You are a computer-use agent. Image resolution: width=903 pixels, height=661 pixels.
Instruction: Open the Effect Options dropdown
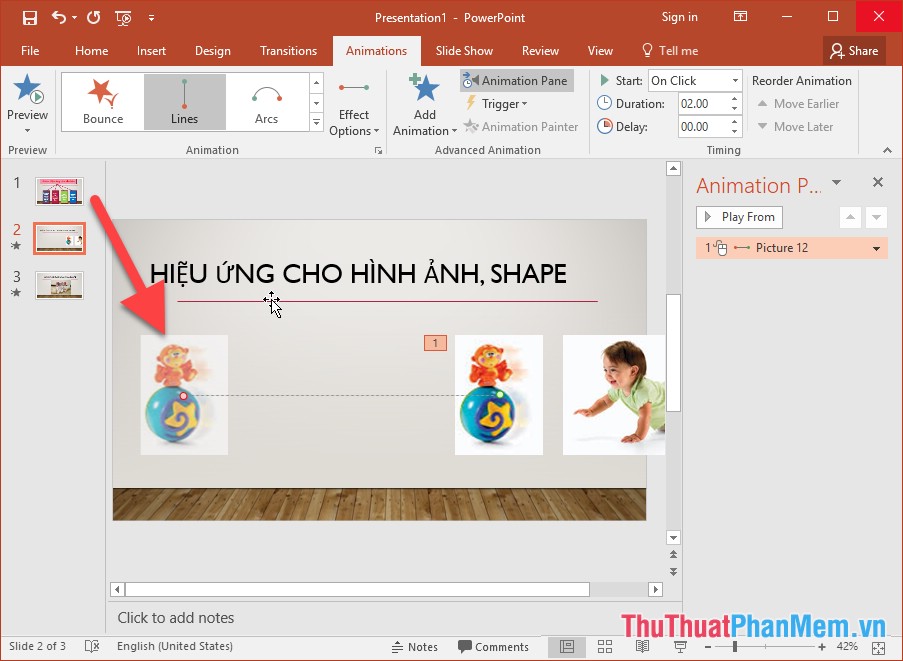tap(354, 103)
